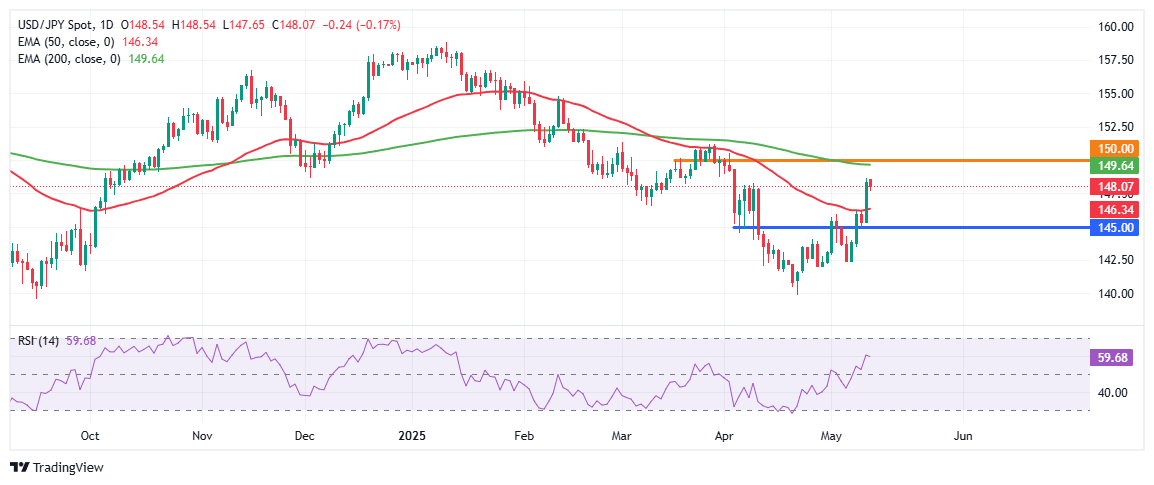
Task: Click the Jun label on time axis
Action: [963, 436]
